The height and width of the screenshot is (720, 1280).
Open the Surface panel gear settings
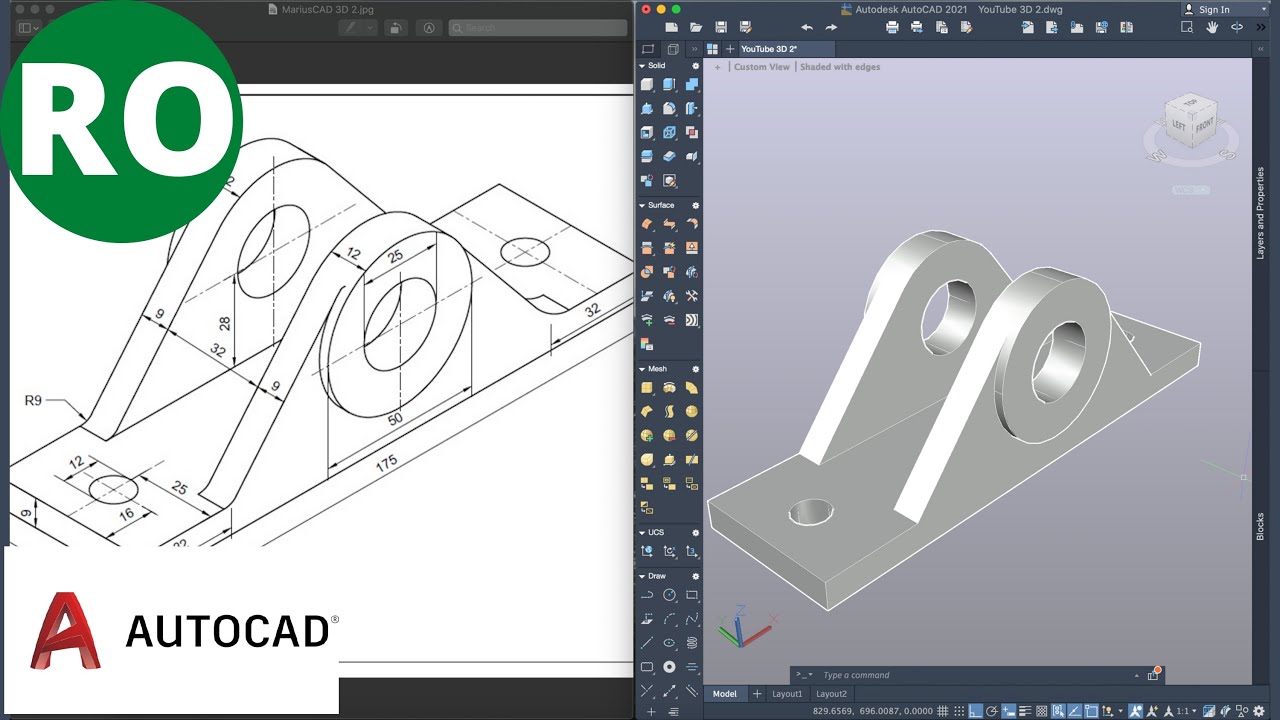coord(696,205)
